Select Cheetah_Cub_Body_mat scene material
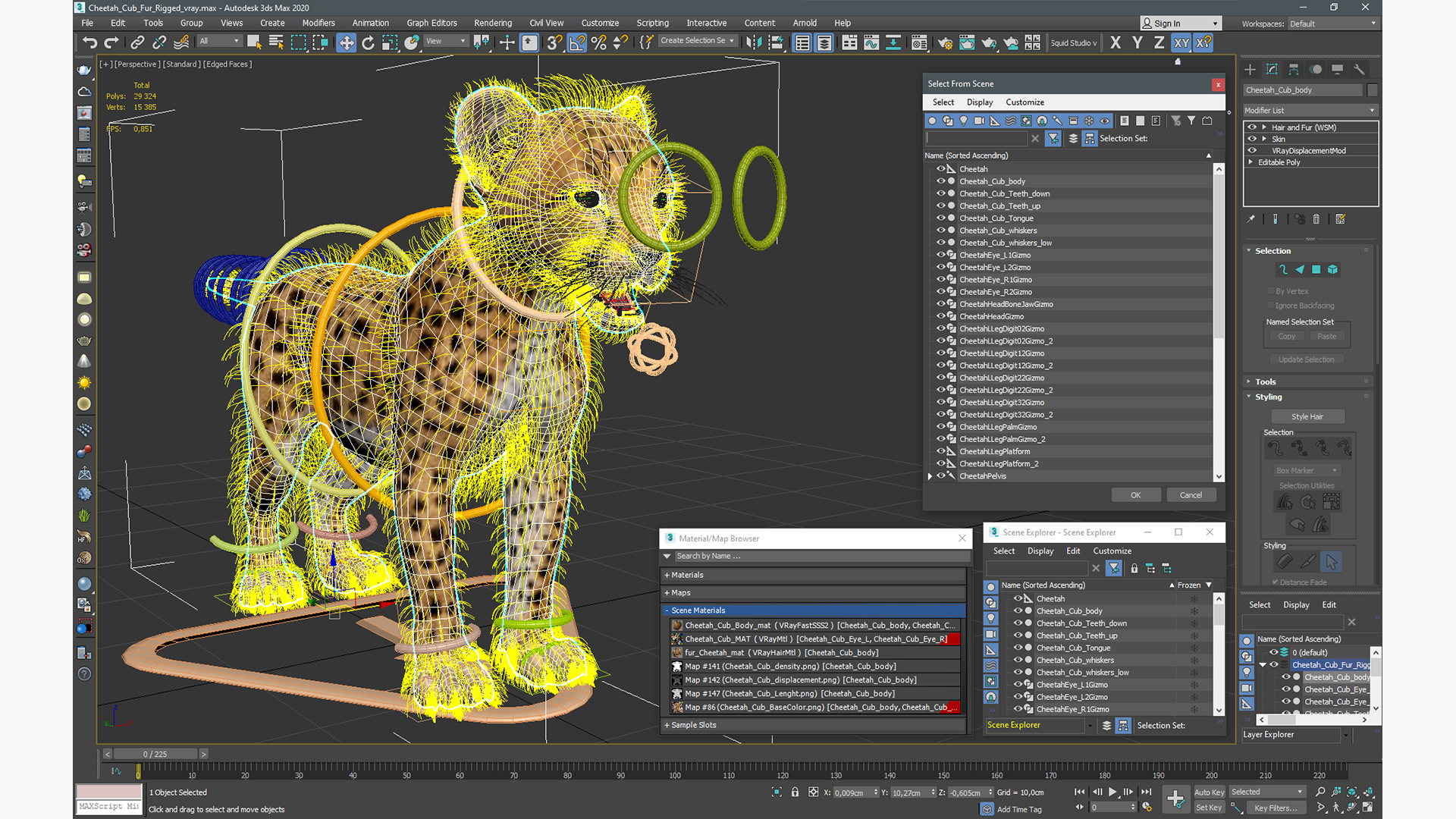The image size is (1456, 819). pyautogui.click(x=814, y=624)
